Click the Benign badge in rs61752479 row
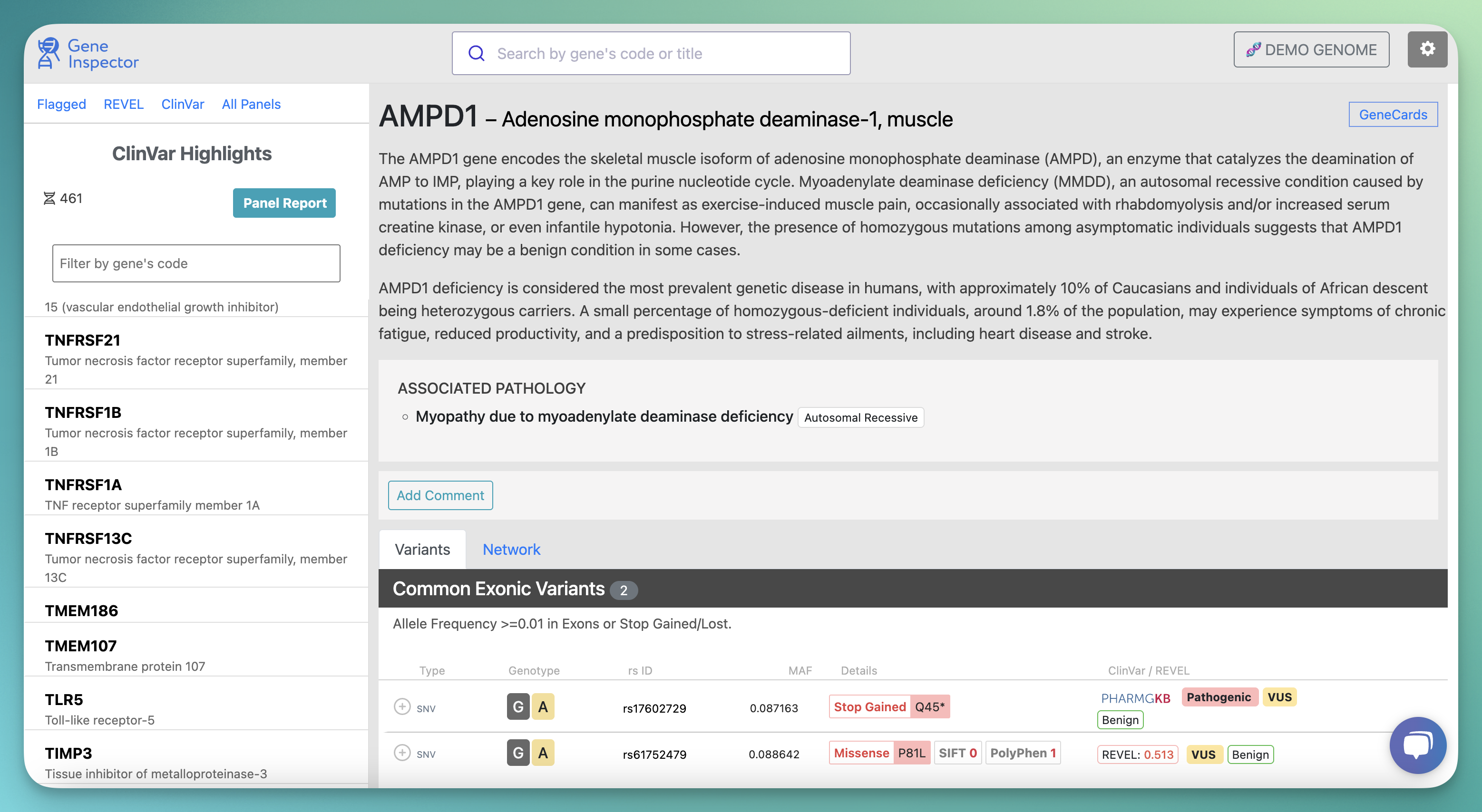Image resolution: width=1482 pixels, height=812 pixels. point(1250,754)
